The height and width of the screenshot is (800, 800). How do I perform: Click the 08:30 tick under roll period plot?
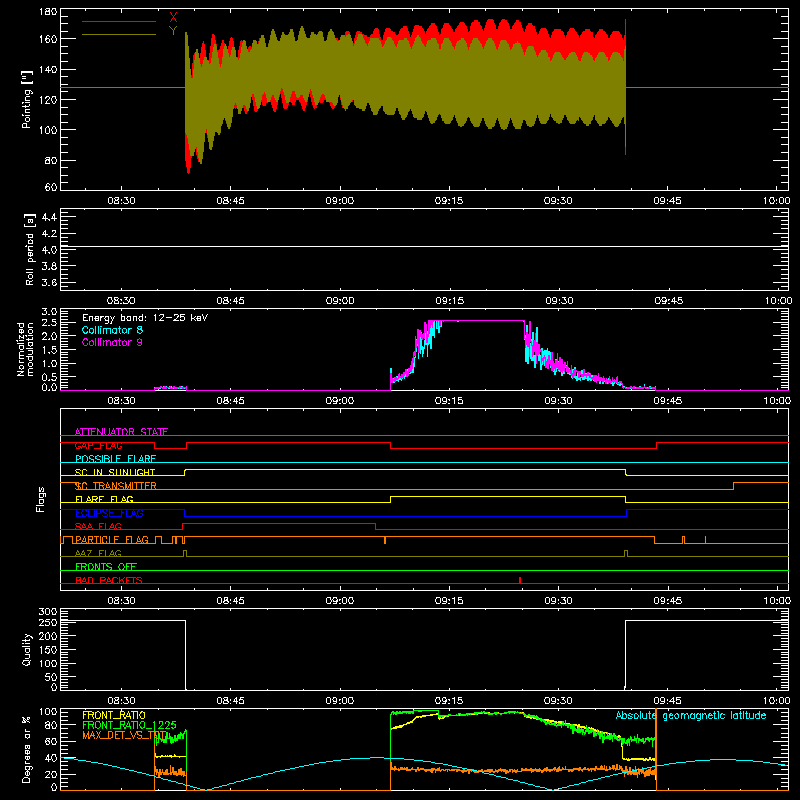[x=121, y=301]
